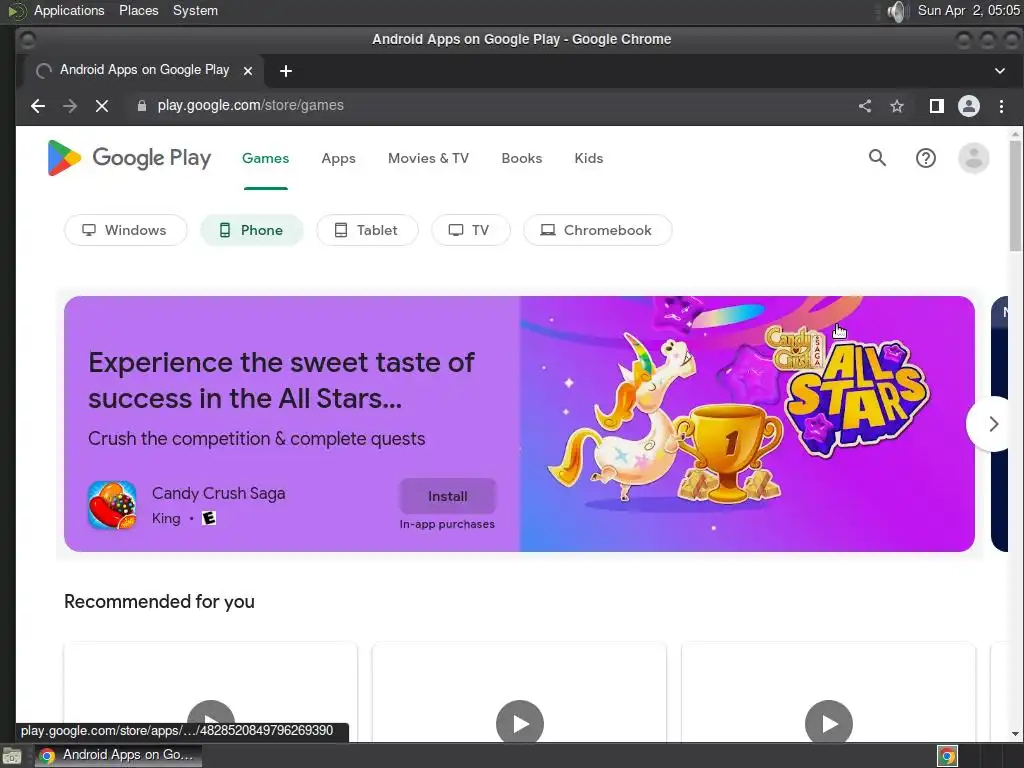Click Crush the competition subtitle text
Screen dimensions: 1024x768
click(257, 439)
